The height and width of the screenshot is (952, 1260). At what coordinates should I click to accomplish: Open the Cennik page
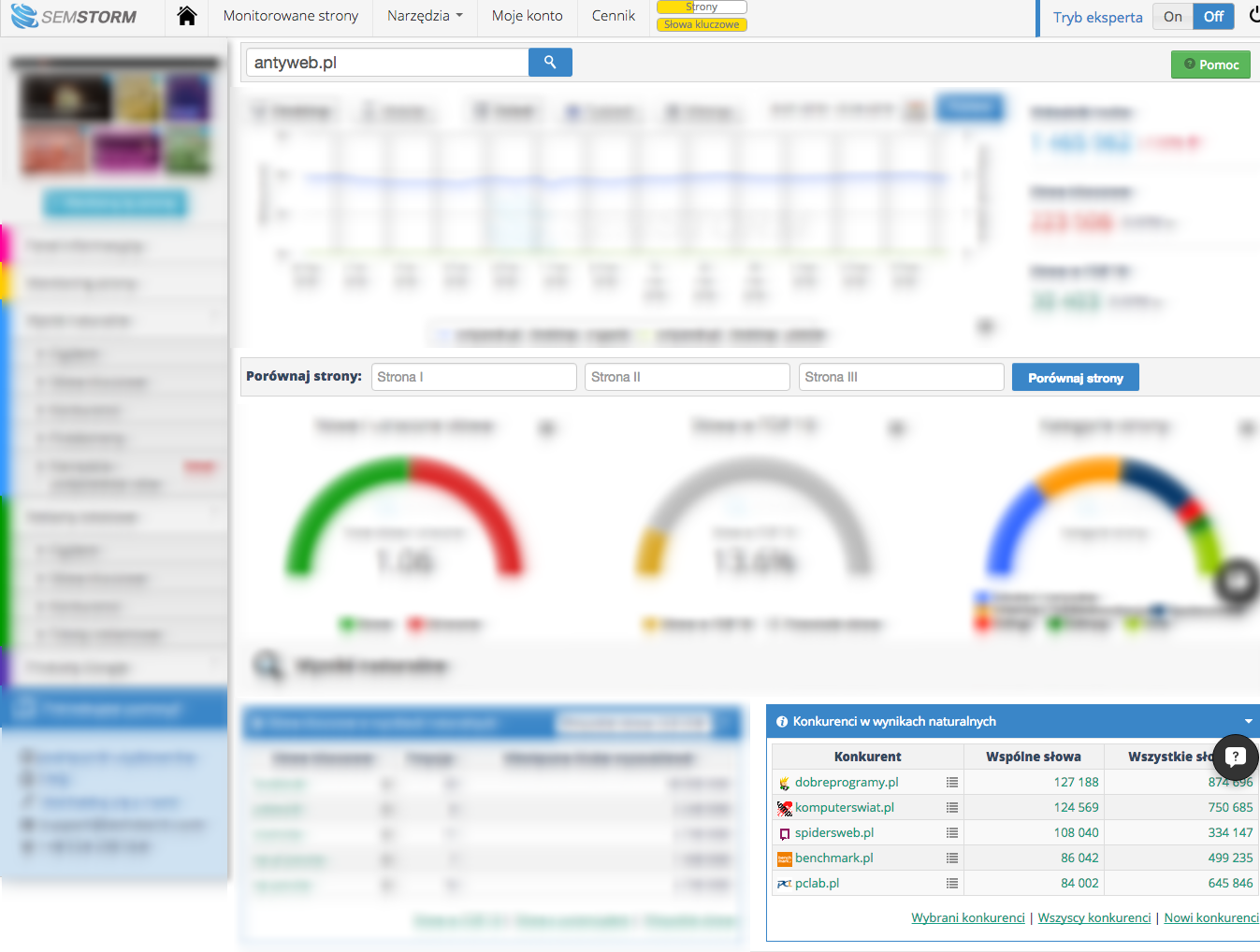pos(614,16)
